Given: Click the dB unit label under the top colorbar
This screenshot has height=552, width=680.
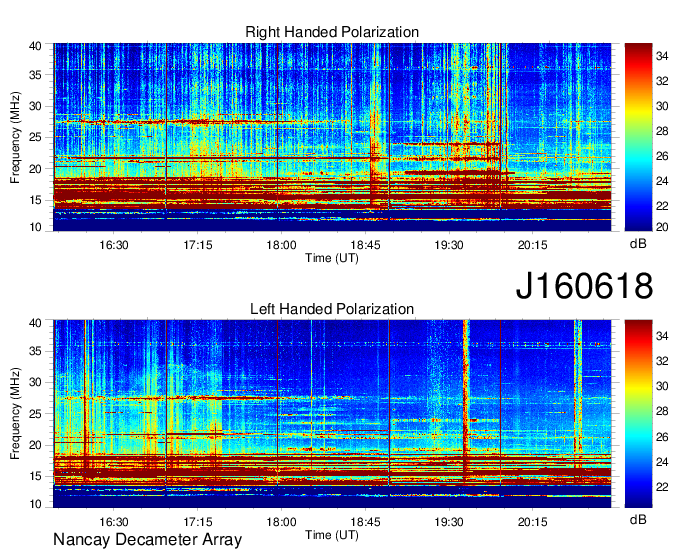Looking at the screenshot, I should (638, 244).
